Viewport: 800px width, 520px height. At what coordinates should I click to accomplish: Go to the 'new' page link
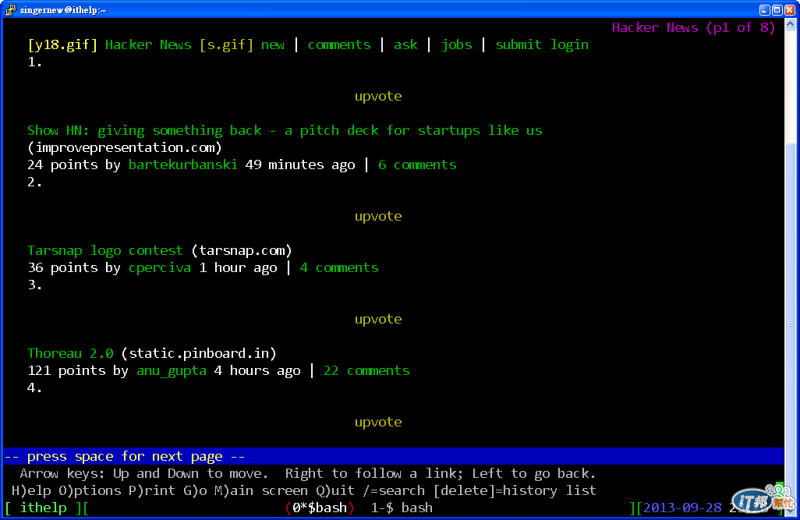coord(273,45)
